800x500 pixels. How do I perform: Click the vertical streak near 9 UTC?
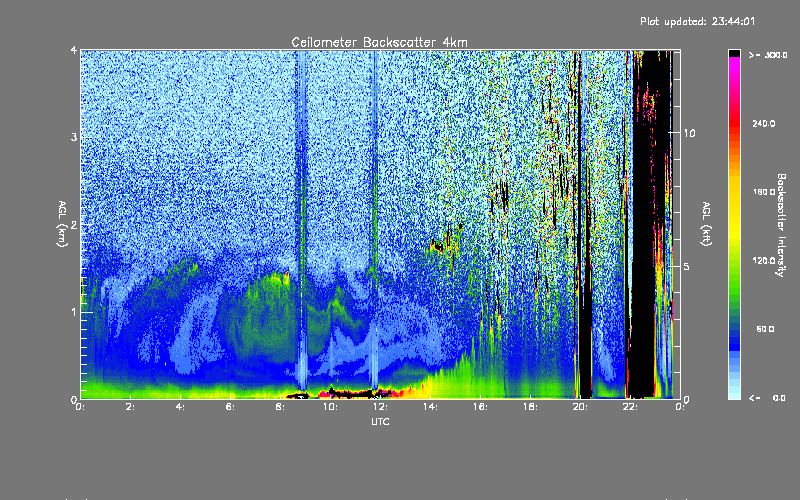point(302,224)
